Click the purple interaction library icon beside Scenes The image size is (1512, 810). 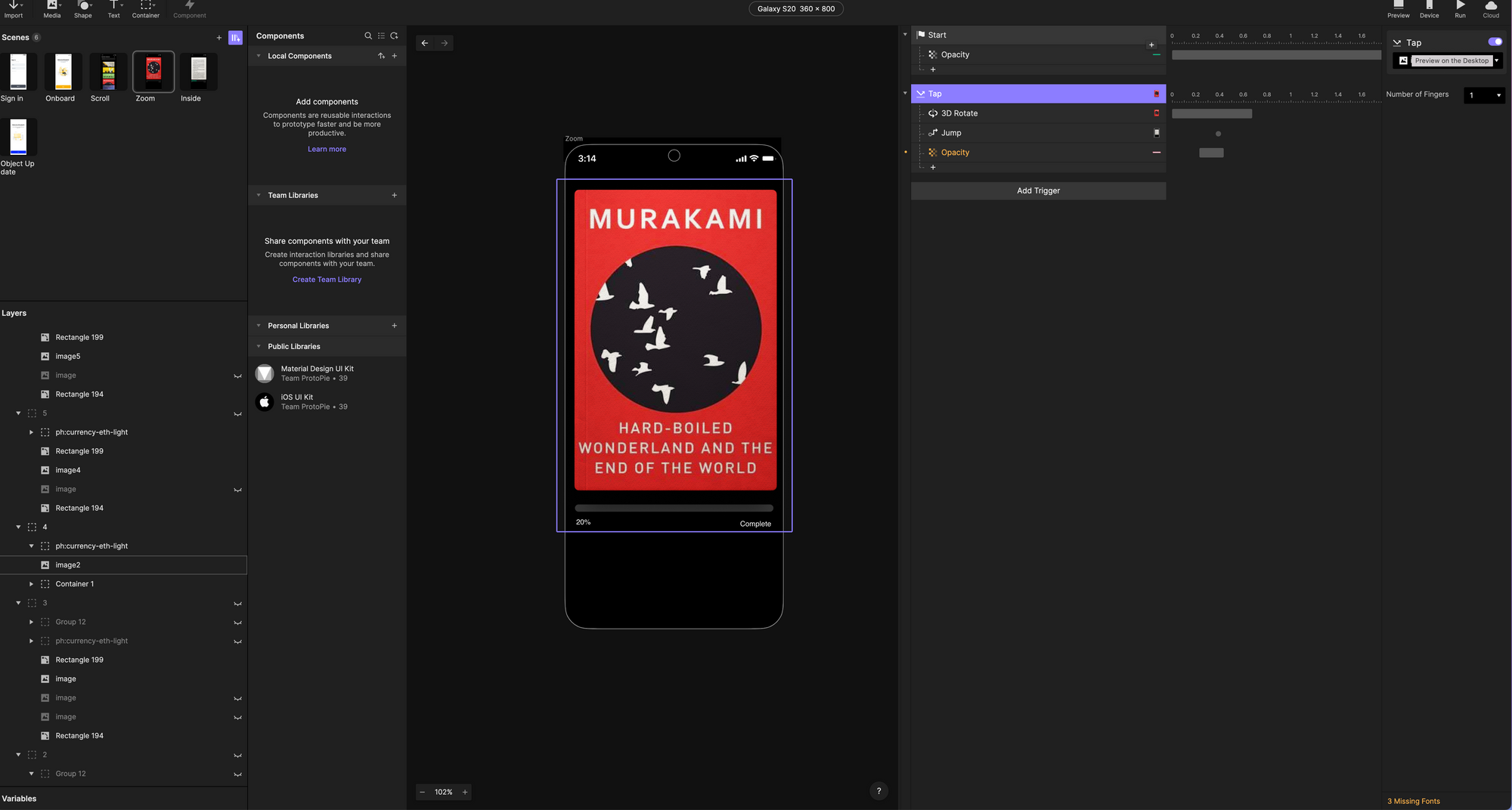[x=236, y=38]
